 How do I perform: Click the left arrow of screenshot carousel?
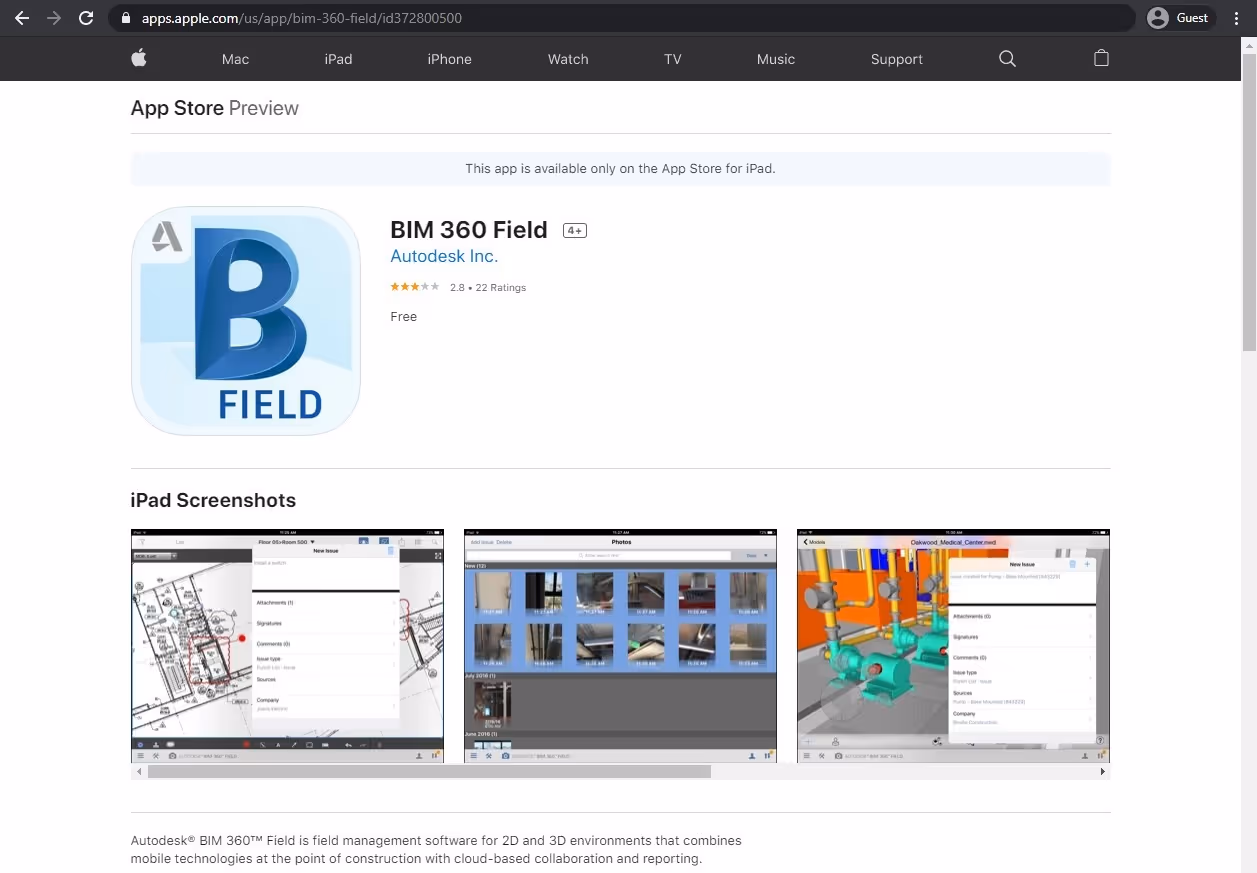(x=137, y=771)
